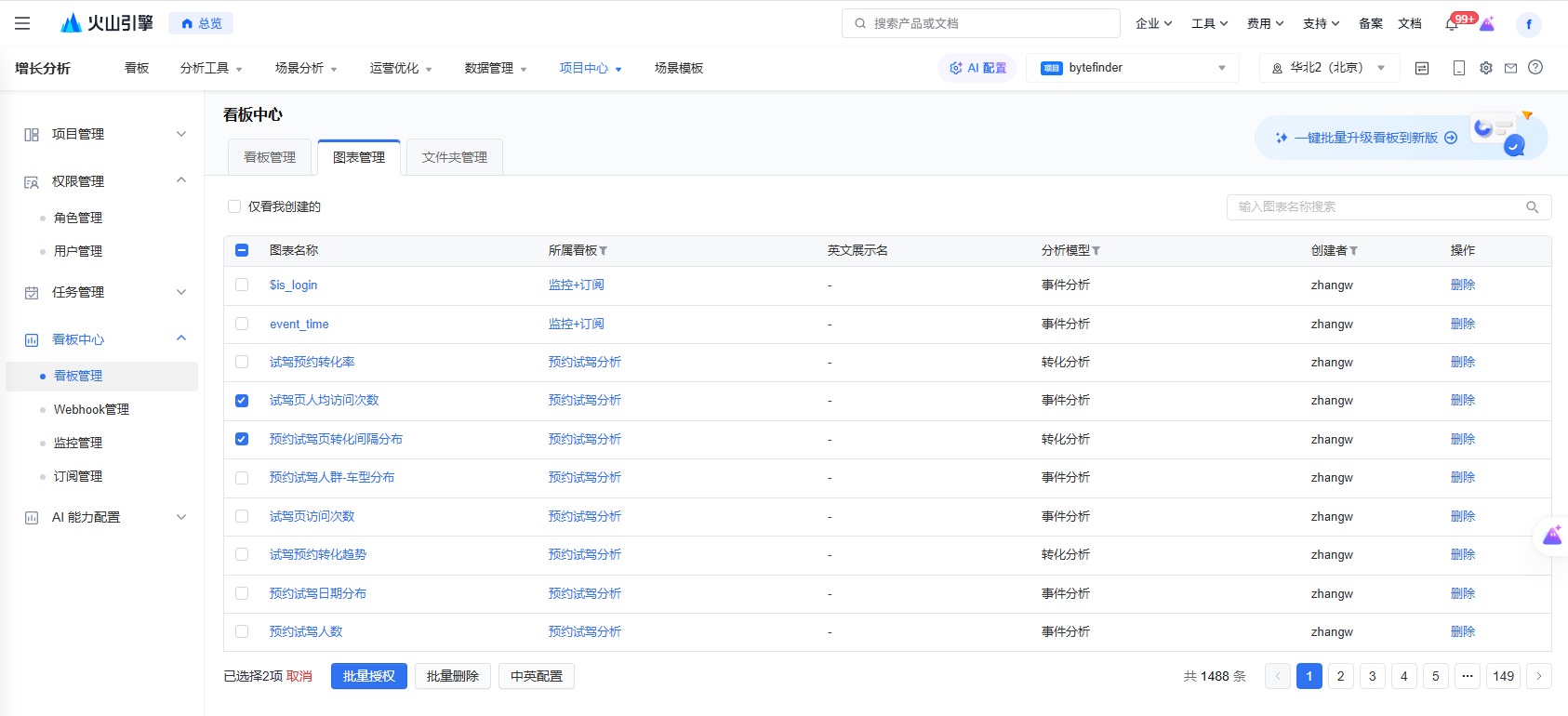Viewport: 1568px width, 716px height.
Task: Toggle the select-all header checkbox
Action: [242, 250]
